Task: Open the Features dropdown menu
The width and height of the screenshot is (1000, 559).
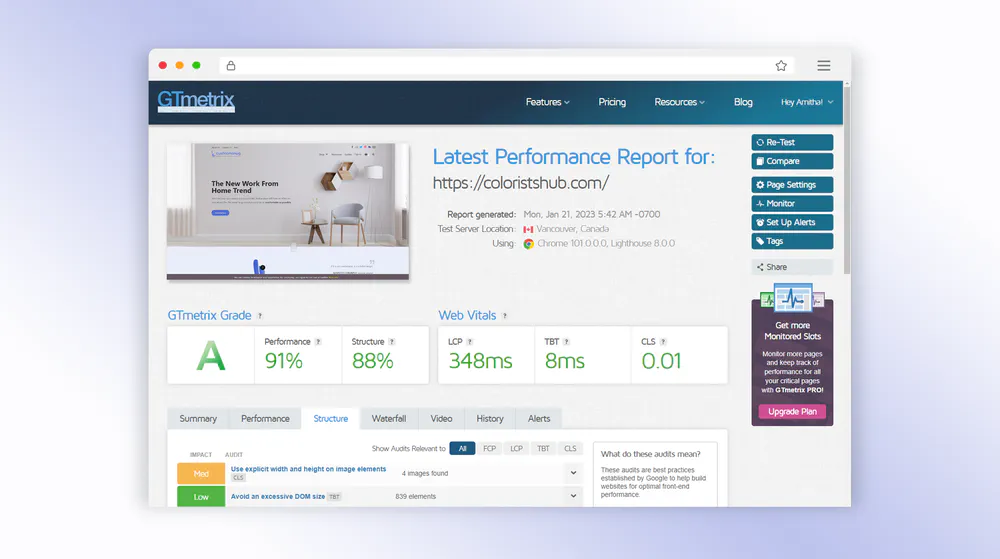Action: point(547,102)
